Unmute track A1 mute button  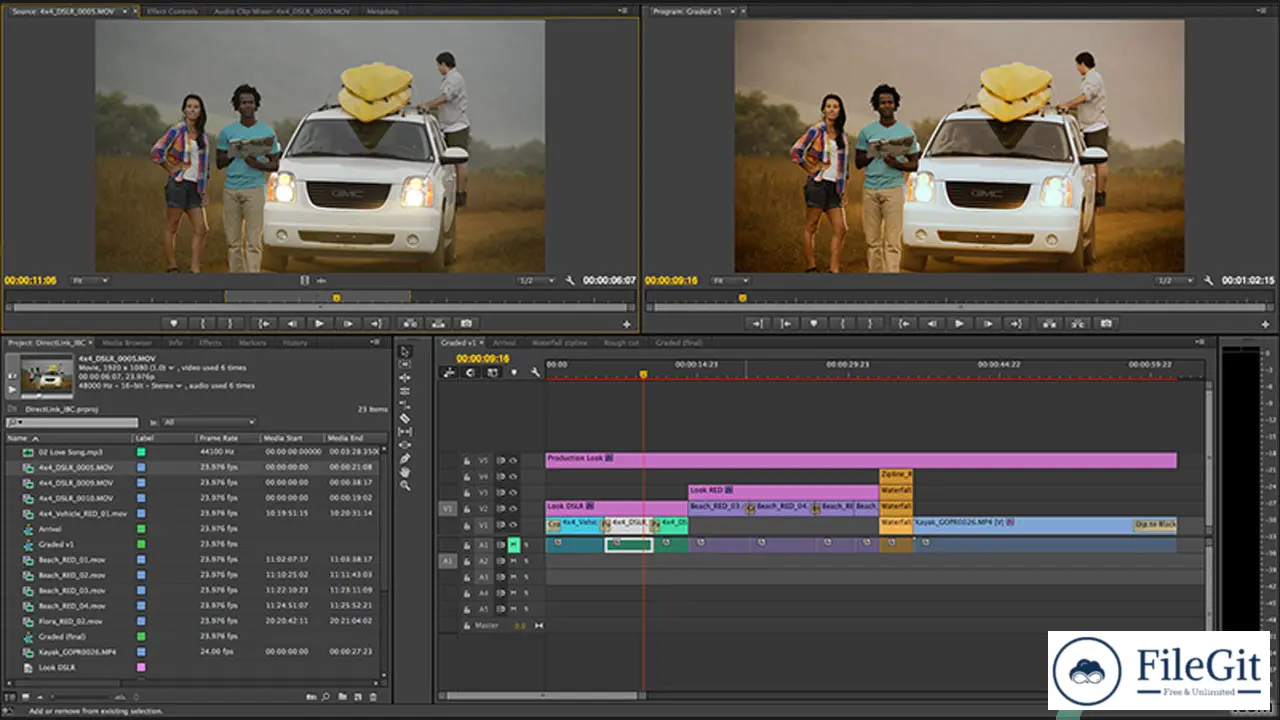pos(514,545)
